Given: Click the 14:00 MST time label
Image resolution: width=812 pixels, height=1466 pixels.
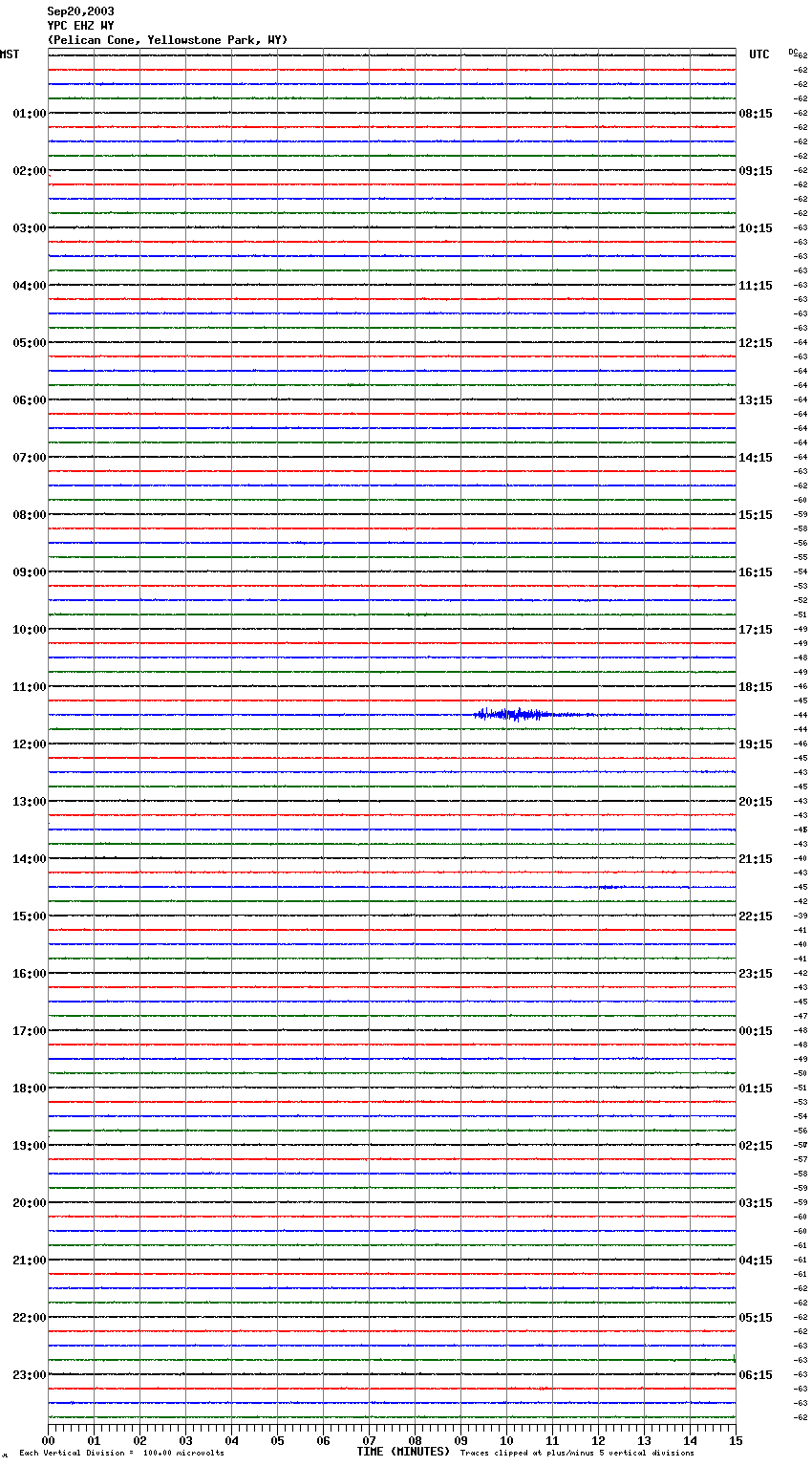Looking at the screenshot, I should 29,859.
